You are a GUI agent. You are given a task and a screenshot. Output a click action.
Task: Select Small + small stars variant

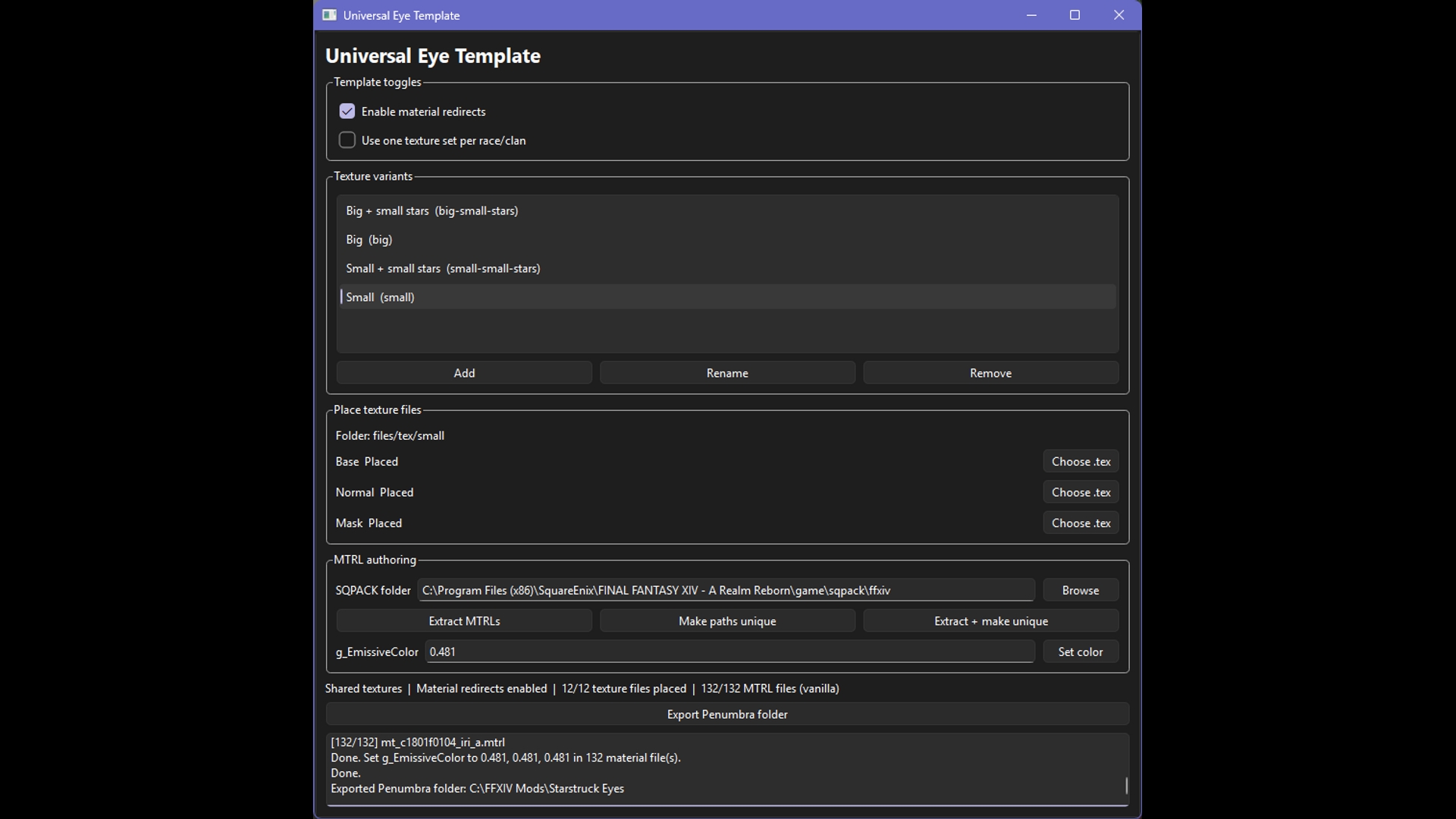coord(727,268)
